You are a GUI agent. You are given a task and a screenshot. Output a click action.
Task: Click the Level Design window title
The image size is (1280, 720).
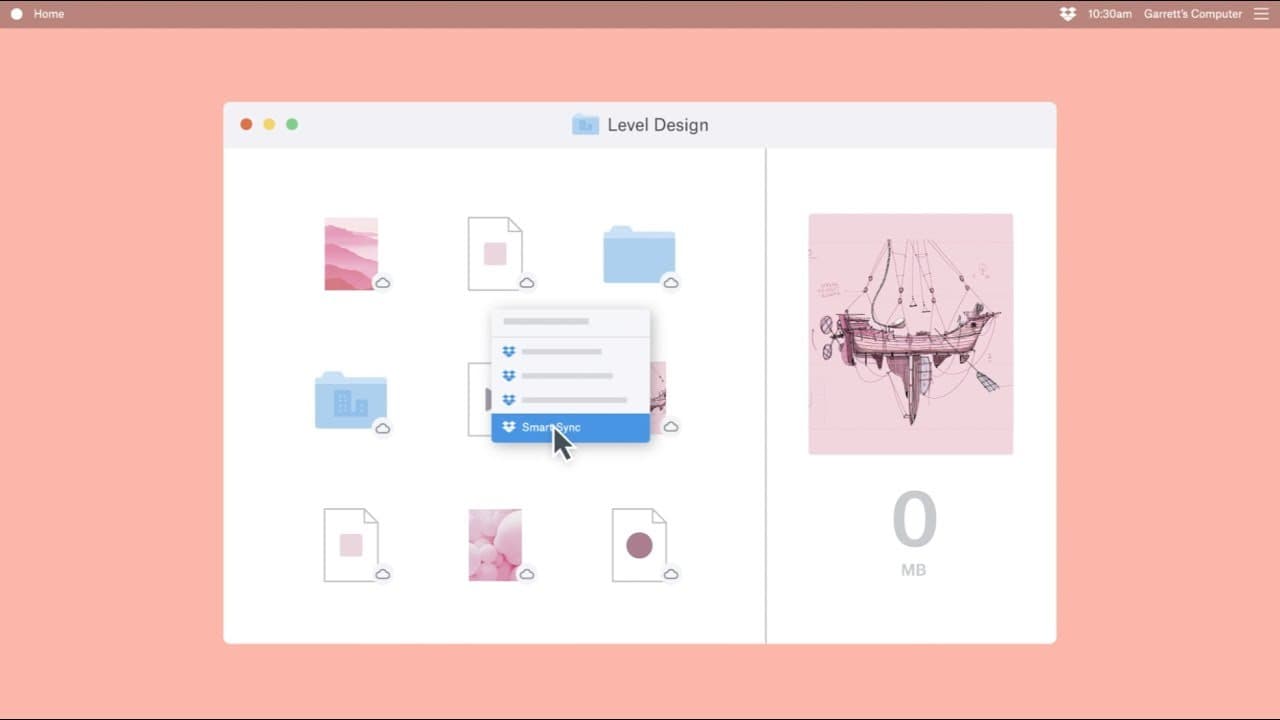658,125
